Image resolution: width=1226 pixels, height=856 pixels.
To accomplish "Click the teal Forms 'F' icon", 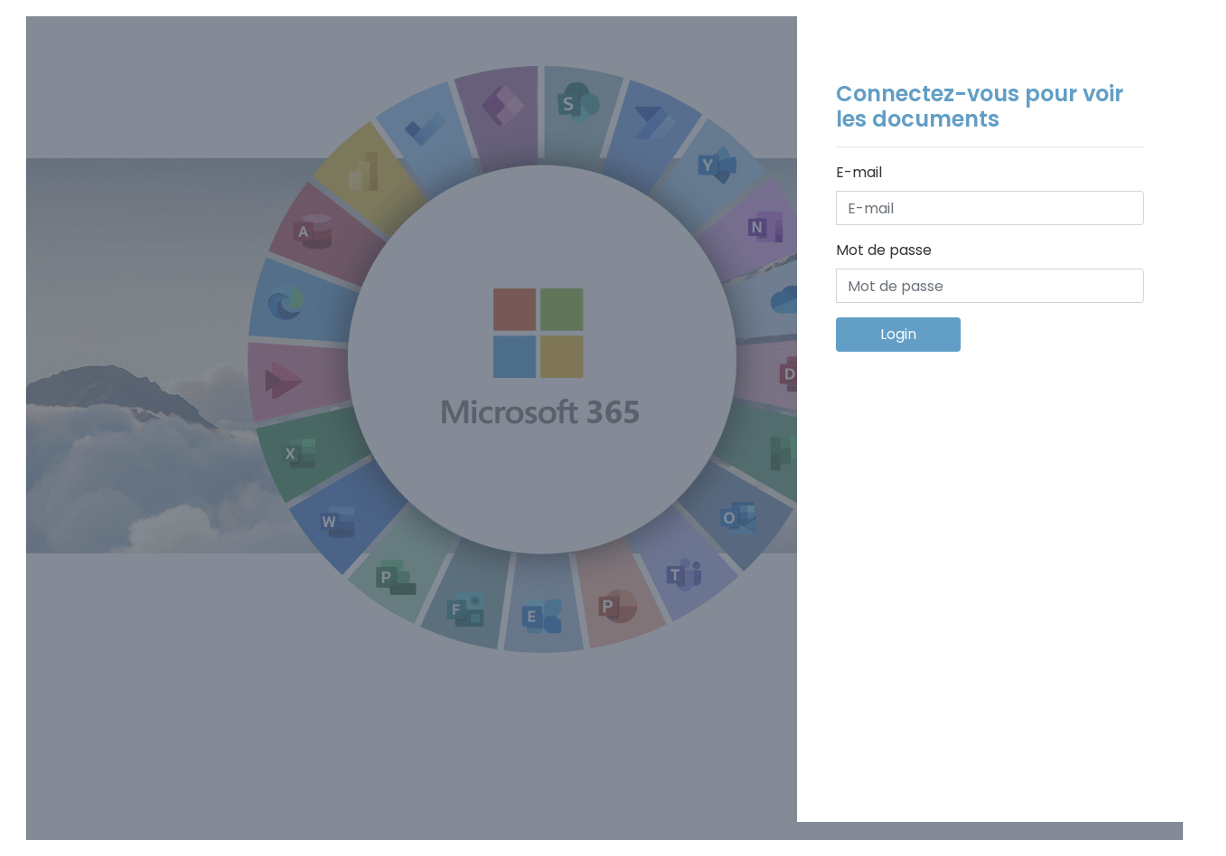I will coord(465,608).
